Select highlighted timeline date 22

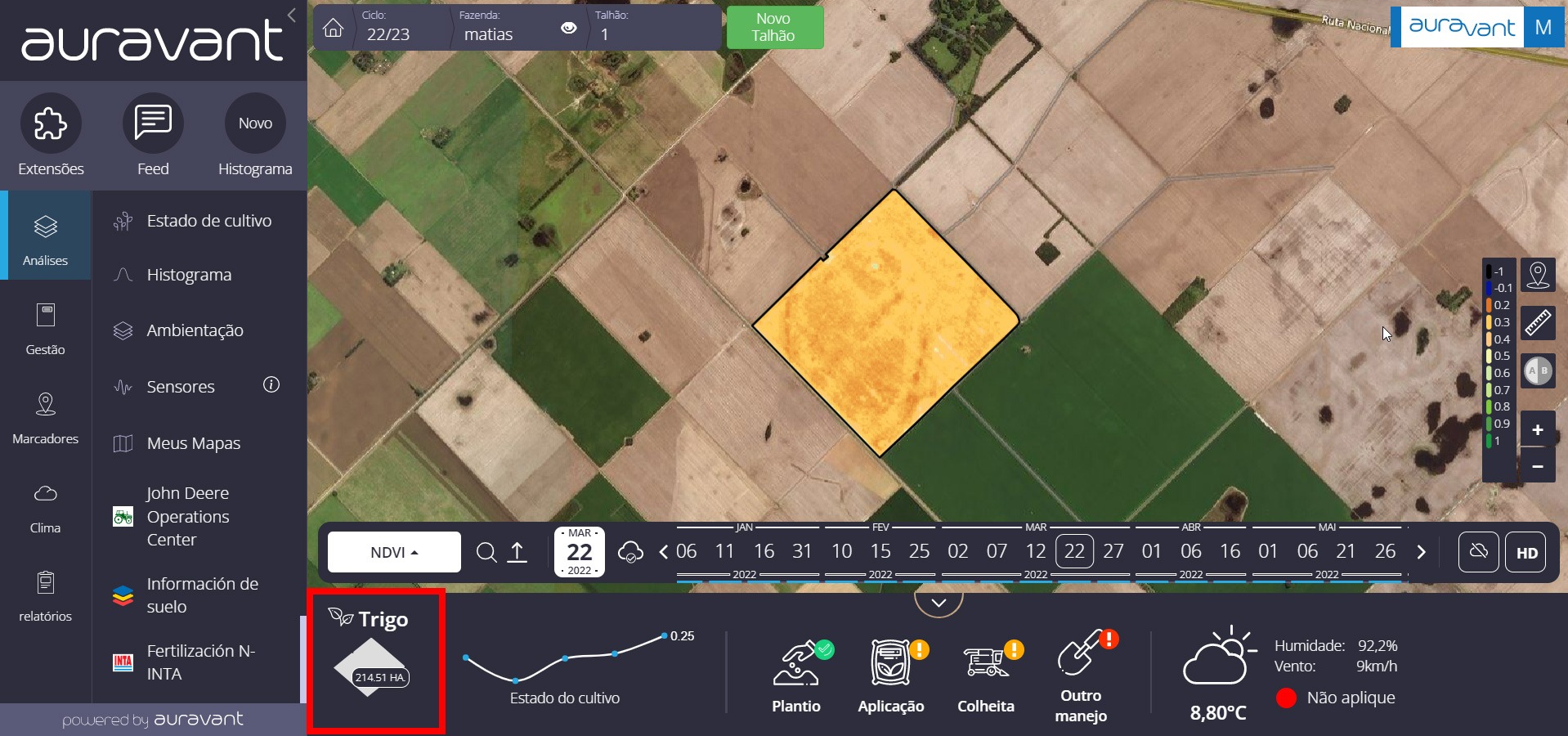tap(1074, 551)
